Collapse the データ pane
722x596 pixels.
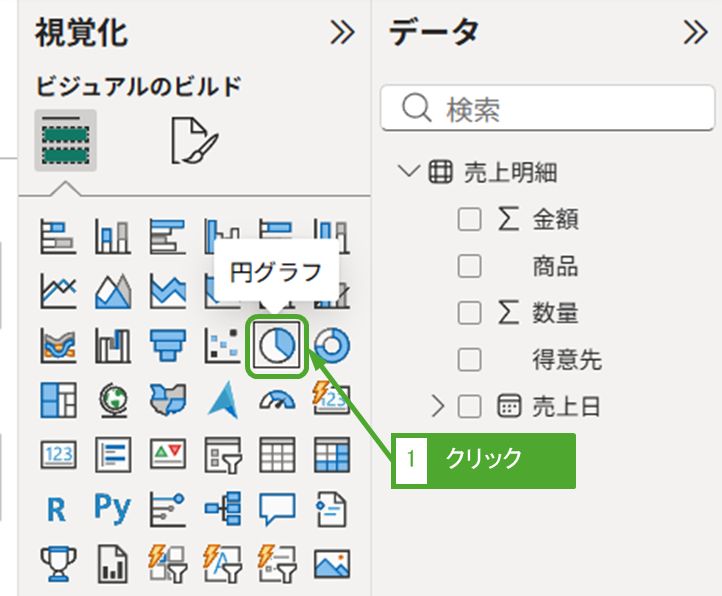coord(695,33)
